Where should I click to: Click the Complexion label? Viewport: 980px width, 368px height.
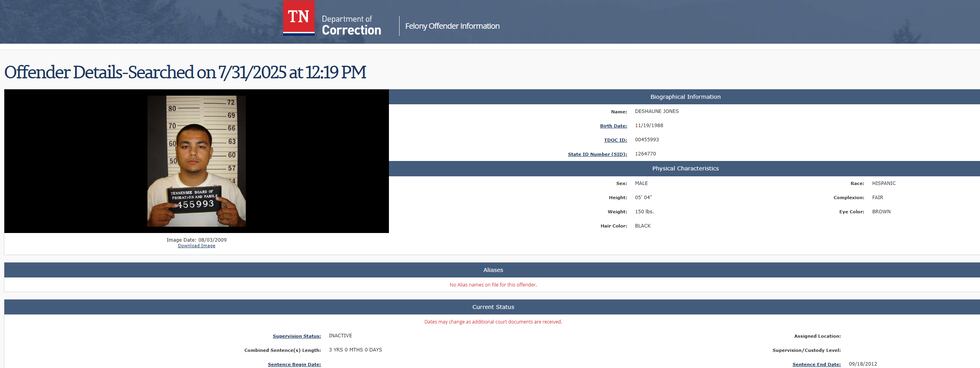[849, 198]
